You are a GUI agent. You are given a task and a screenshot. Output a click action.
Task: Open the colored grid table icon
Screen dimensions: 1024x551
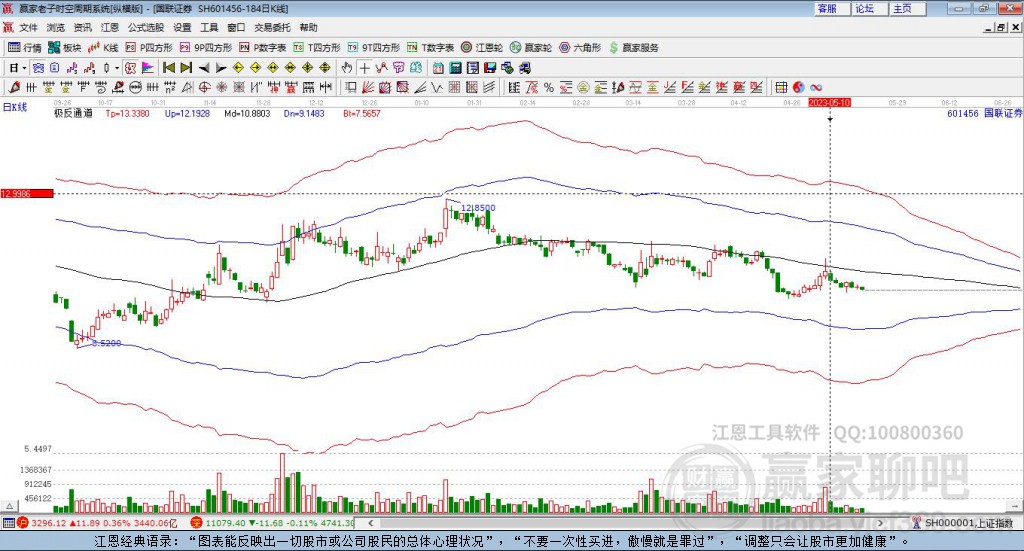781,87
